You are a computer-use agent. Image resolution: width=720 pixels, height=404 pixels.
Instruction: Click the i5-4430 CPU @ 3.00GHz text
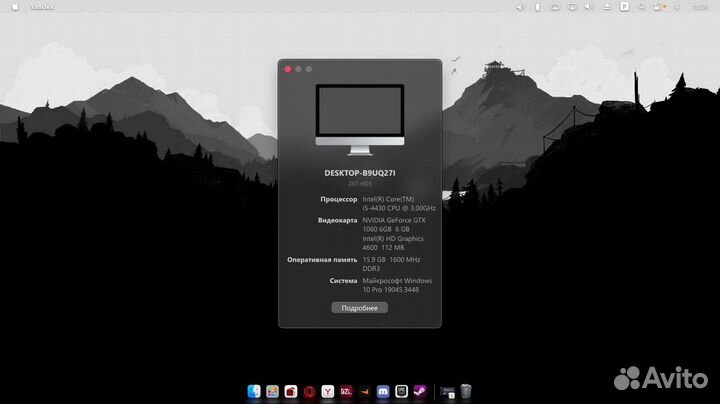(399, 208)
